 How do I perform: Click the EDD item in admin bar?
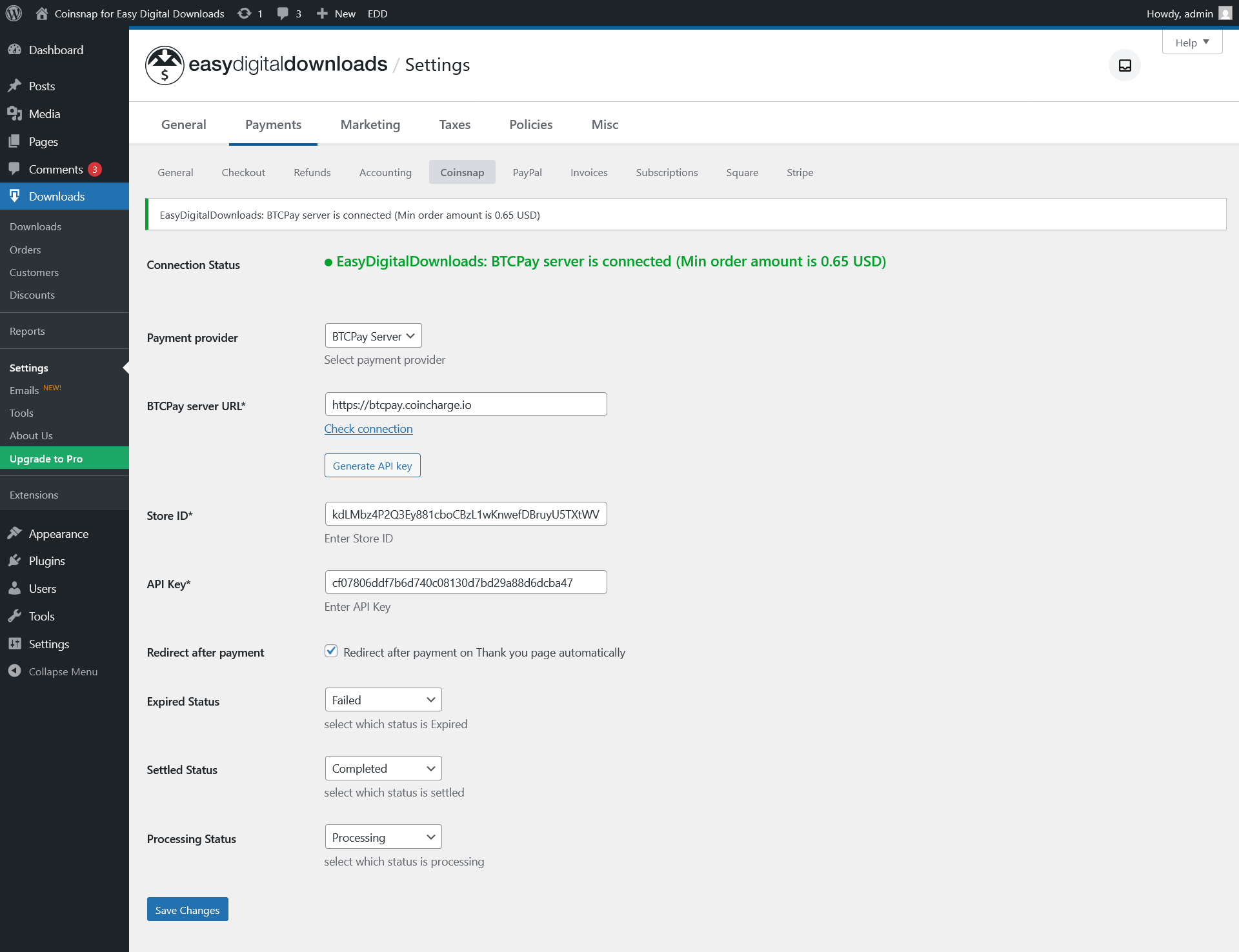click(378, 14)
